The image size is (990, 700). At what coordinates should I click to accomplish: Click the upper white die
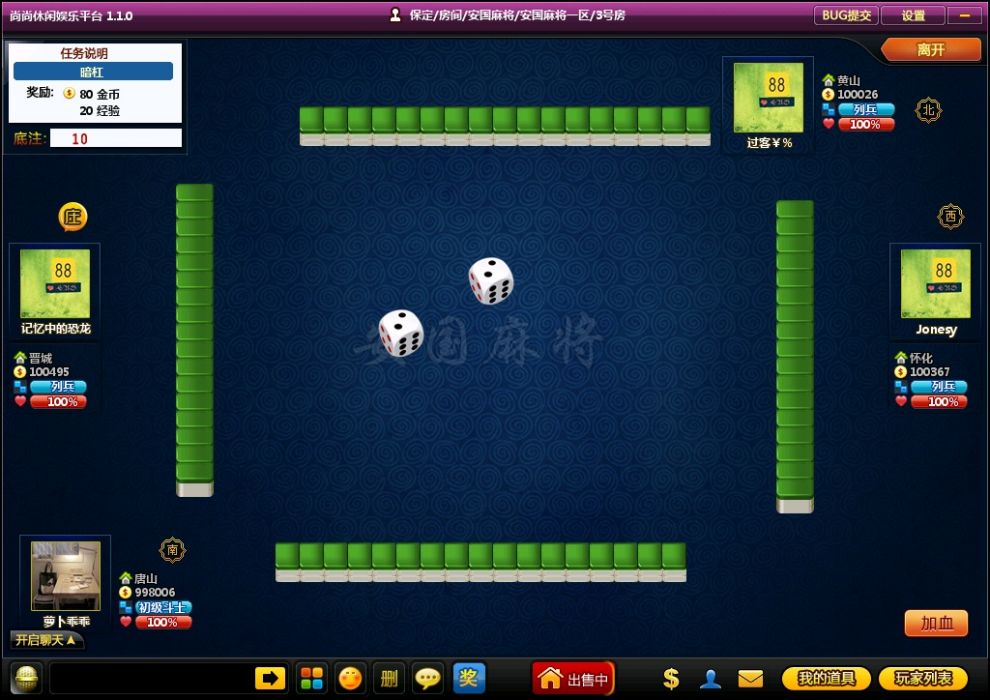tap(491, 280)
